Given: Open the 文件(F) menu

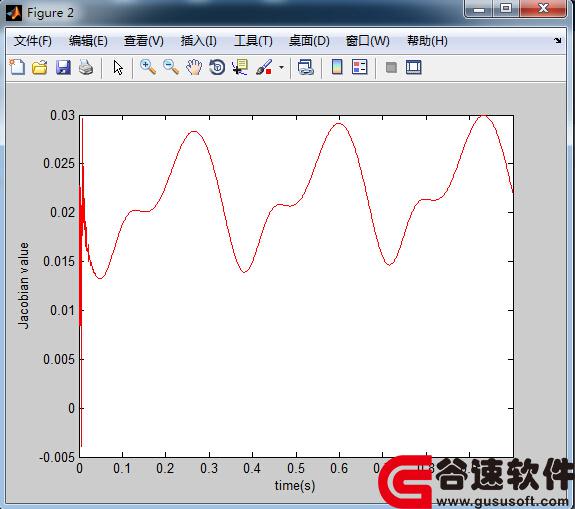Looking at the screenshot, I should coord(33,41).
